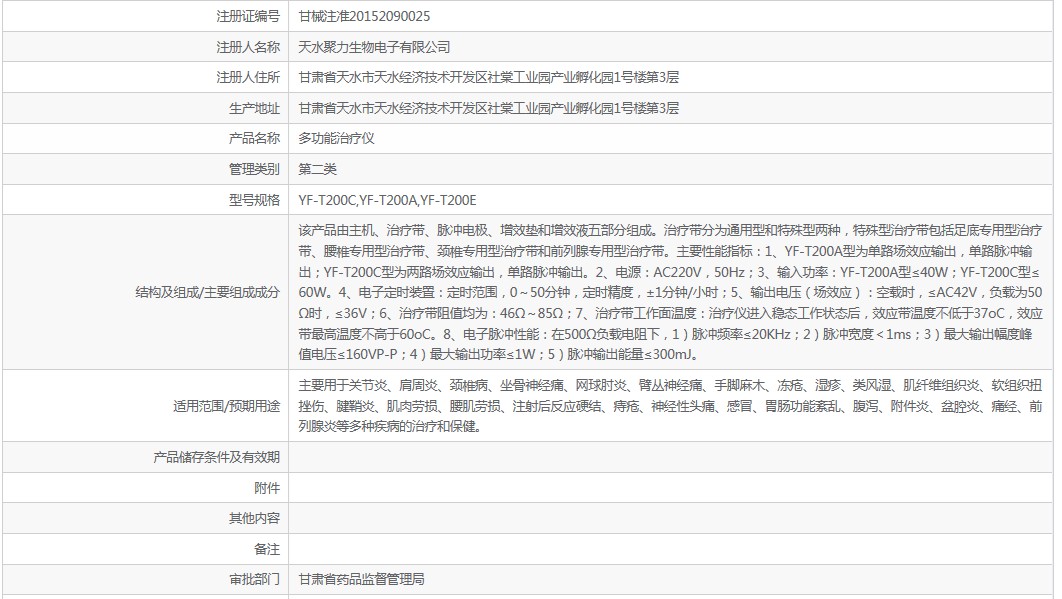Click the description paragraph starting 该产品由主机

[671, 292]
